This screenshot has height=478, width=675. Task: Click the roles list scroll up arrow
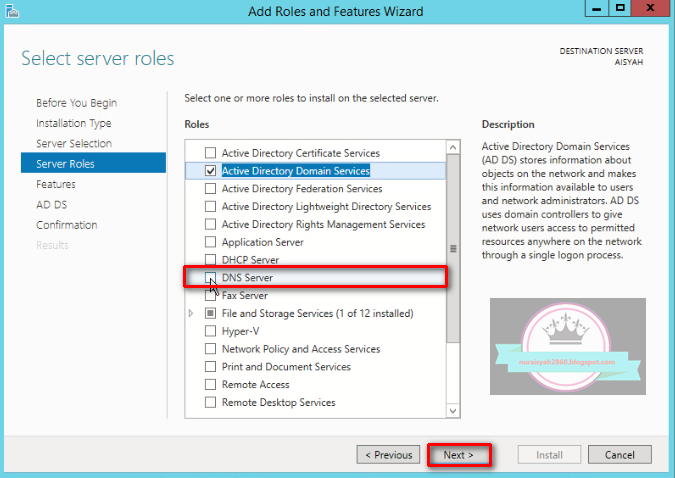point(453,148)
